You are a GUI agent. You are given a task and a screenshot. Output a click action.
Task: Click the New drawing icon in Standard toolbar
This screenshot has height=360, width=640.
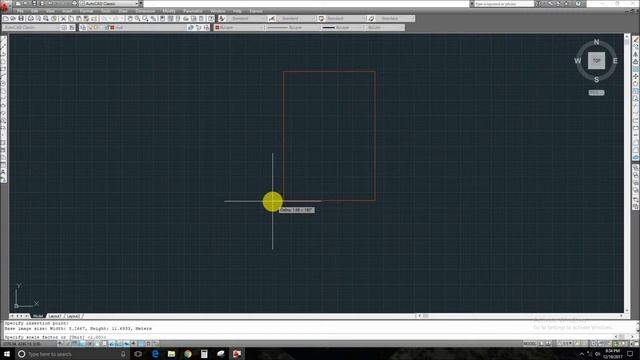pos(6,19)
